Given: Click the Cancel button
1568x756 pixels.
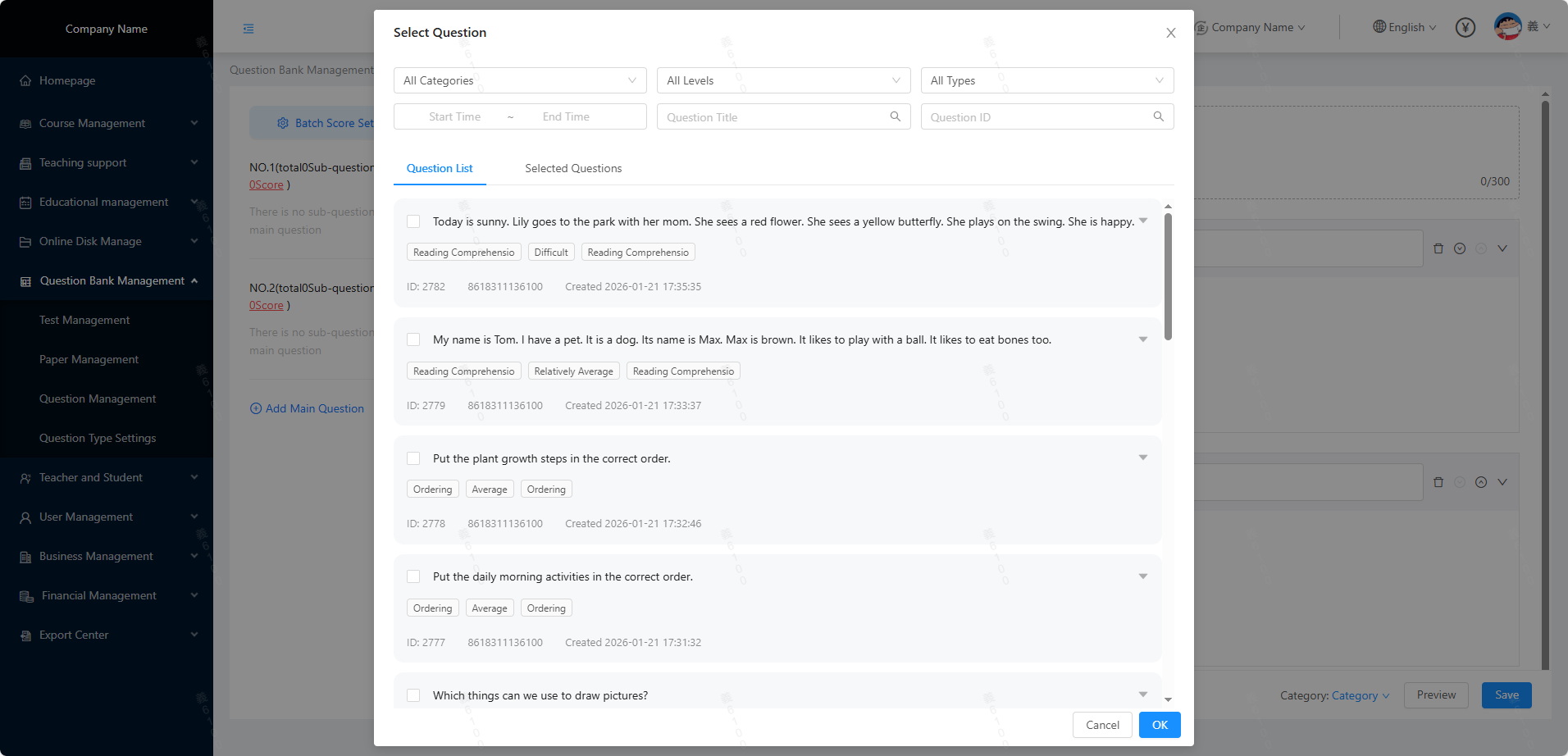Looking at the screenshot, I should click(x=1101, y=725).
